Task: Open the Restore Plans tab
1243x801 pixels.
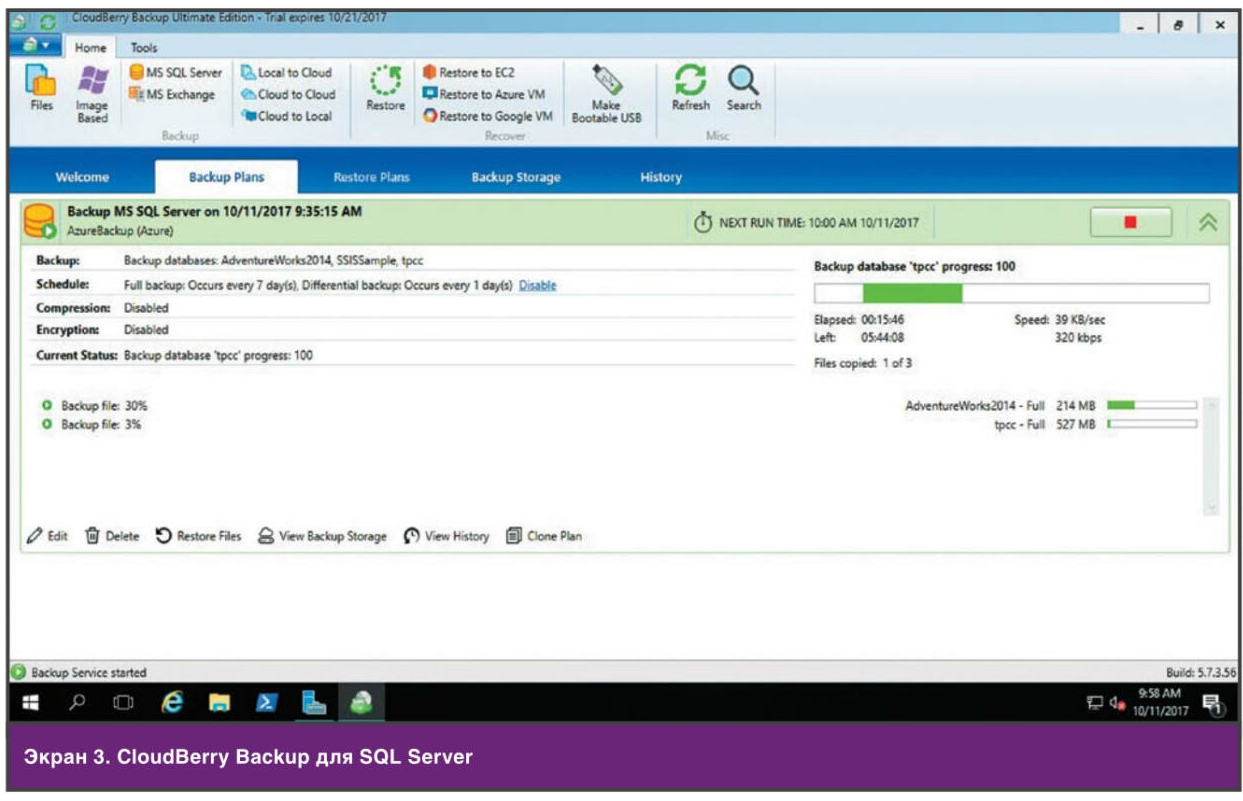Action: pos(371,177)
